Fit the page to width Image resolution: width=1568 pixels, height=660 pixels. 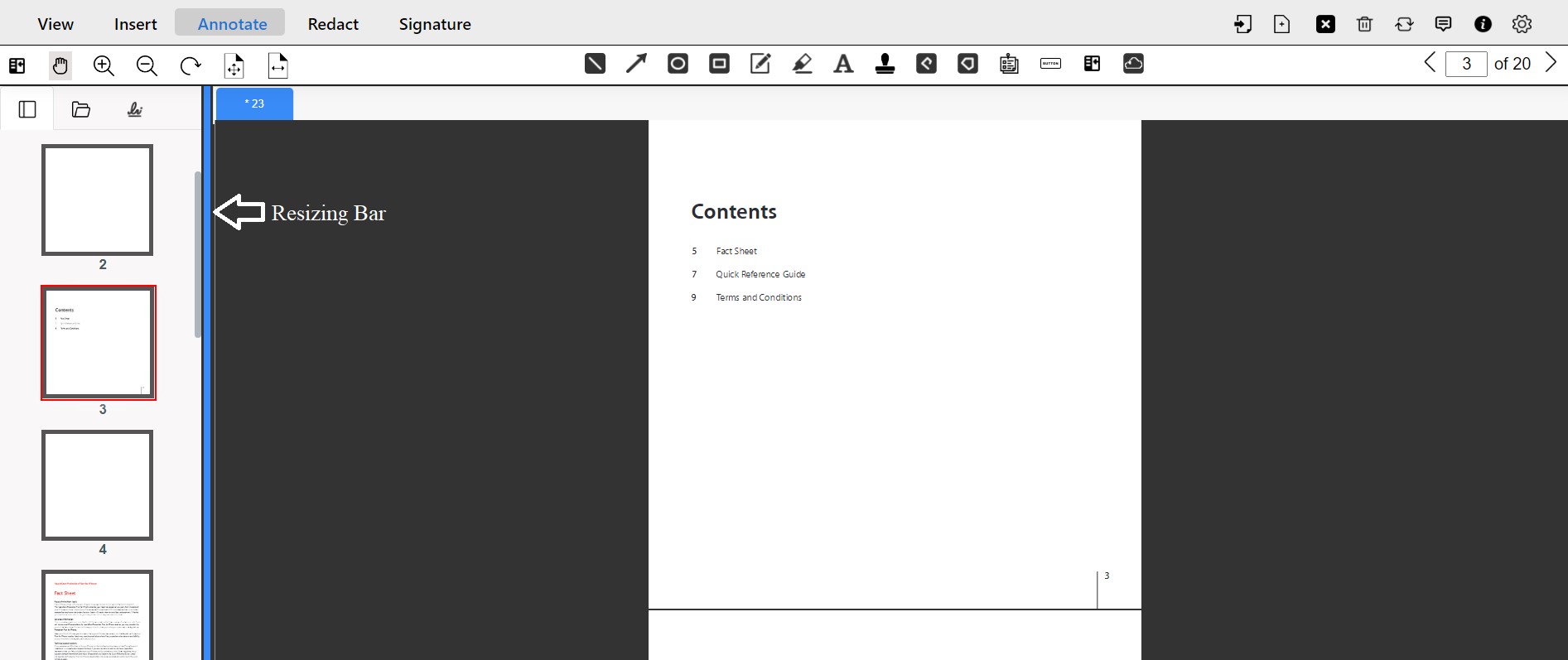point(278,65)
